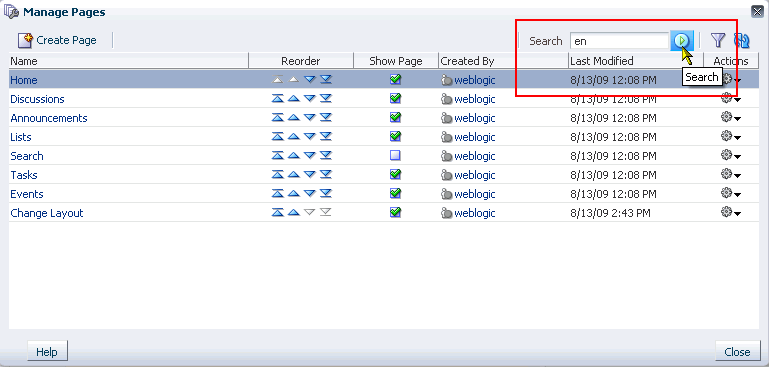Focus the Search text field
This screenshot has height=378, width=769.
click(620, 41)
